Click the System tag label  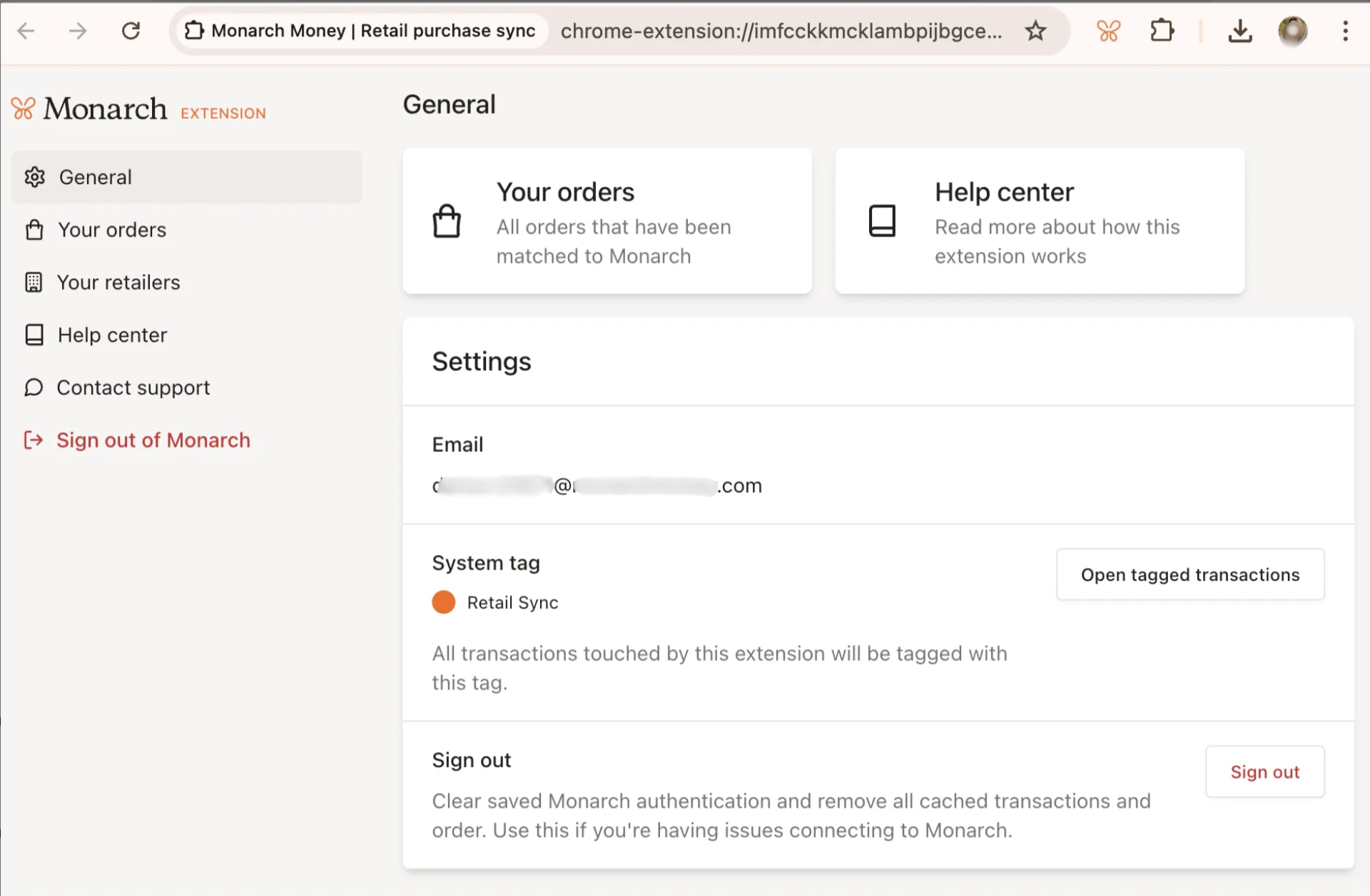pyautogui.click(x=486, y=563)
